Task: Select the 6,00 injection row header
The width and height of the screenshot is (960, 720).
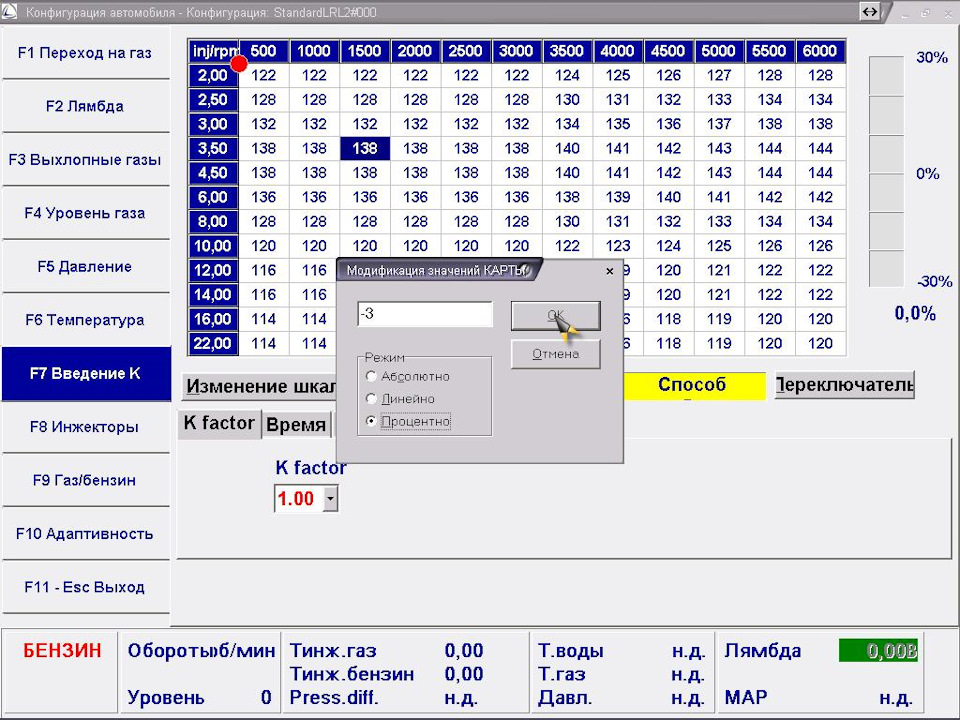Action: click(x=213, y=197)
